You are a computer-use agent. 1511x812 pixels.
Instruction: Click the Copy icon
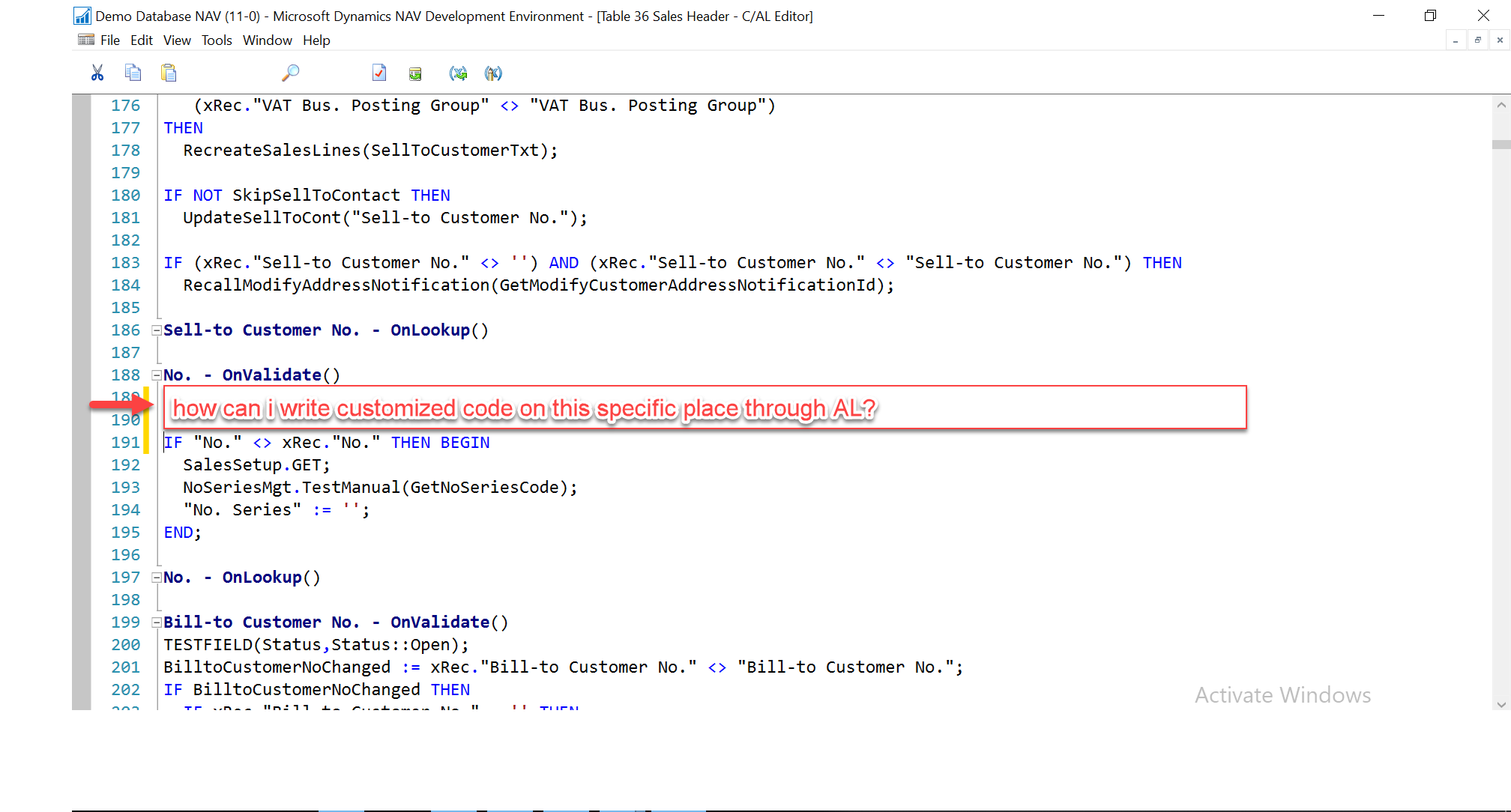(x=133, y=73)
